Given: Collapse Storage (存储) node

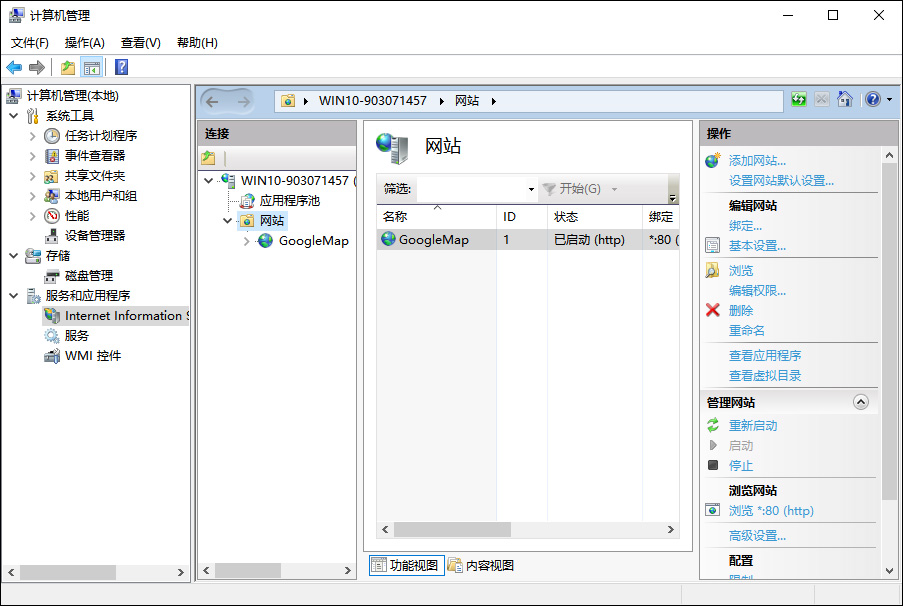Looking at the screenshot, I should 14,256.
